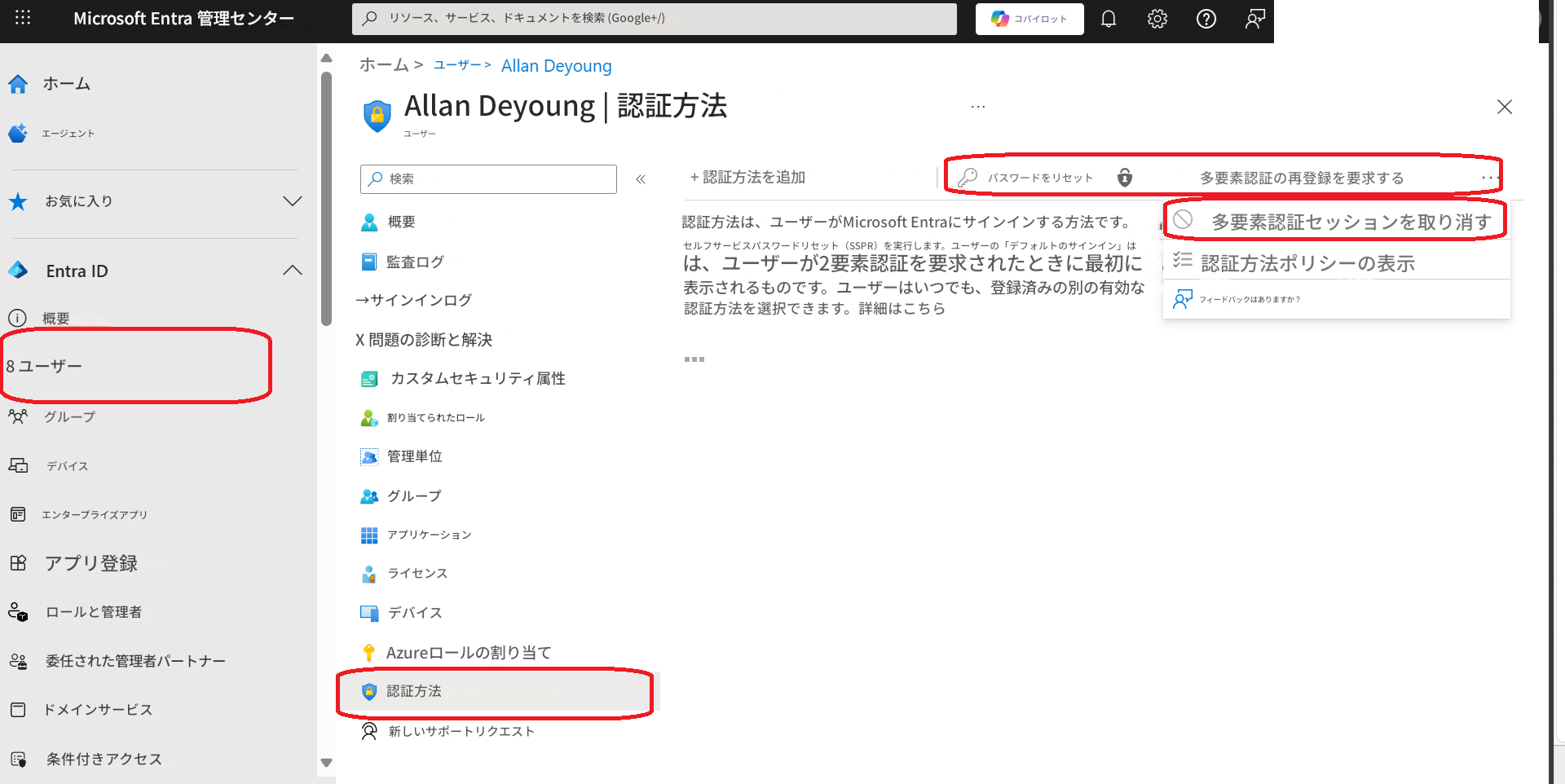The image size is (1565, 784).
Task: Open エージェント in the left navigation
Action: [x=68, y=134]
